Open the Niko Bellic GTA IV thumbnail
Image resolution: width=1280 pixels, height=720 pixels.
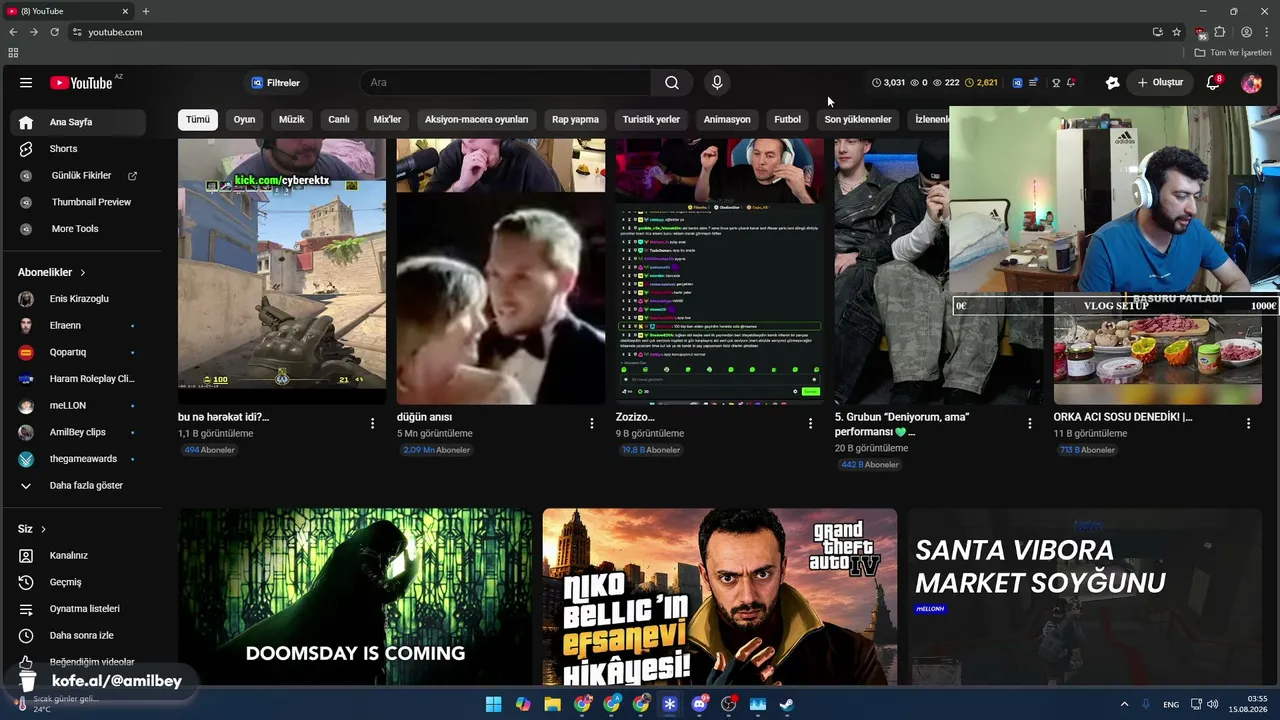click(720, 597)
